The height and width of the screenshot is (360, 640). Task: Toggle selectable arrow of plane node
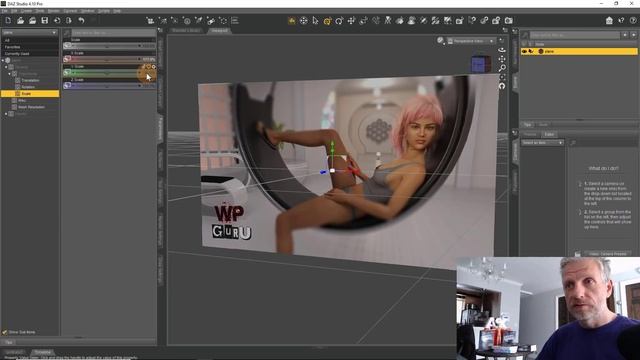pyautogui.click(x=531, y=51)
